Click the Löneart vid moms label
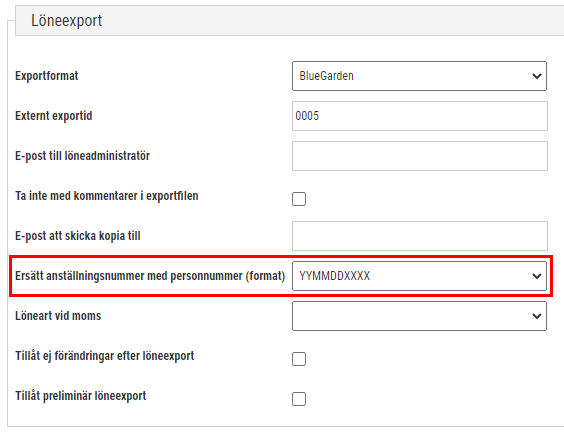Screen dimensions: 564x433 point(58,316)
